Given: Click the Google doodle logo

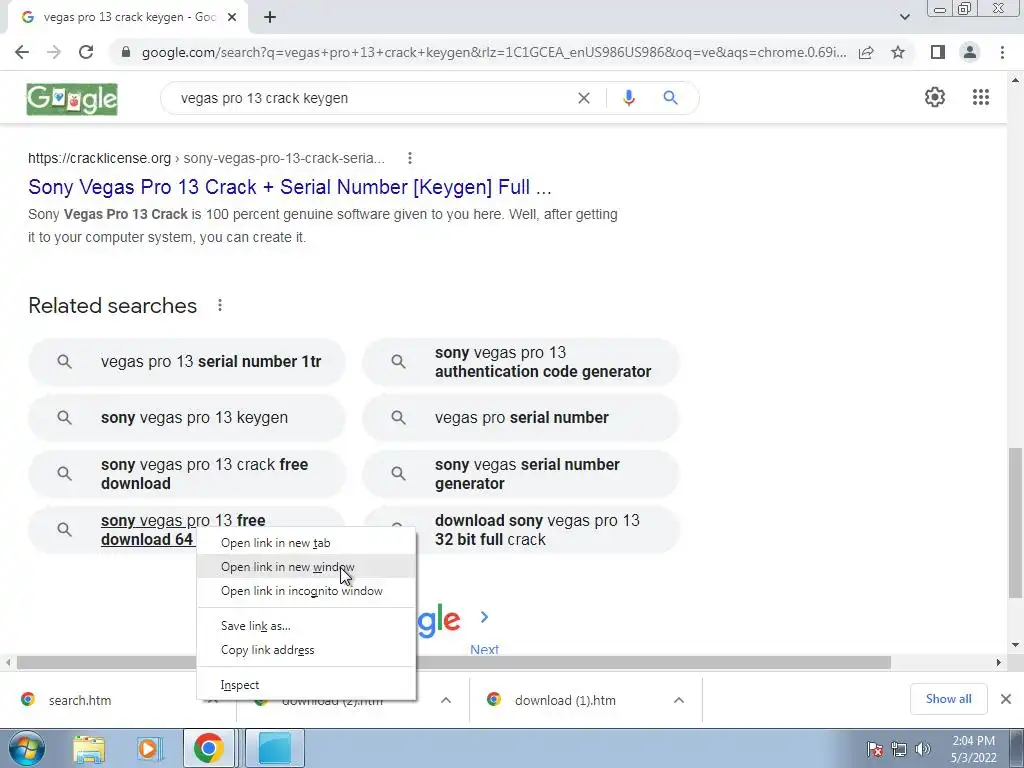Looking at the screenshot, I should 72,99.
